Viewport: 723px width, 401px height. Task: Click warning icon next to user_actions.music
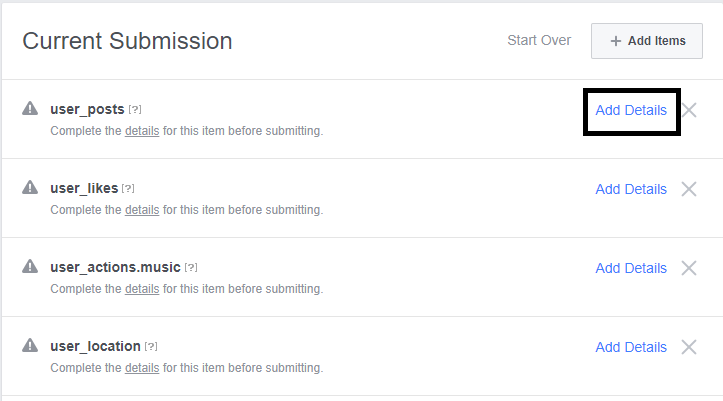tap(30, 266)
